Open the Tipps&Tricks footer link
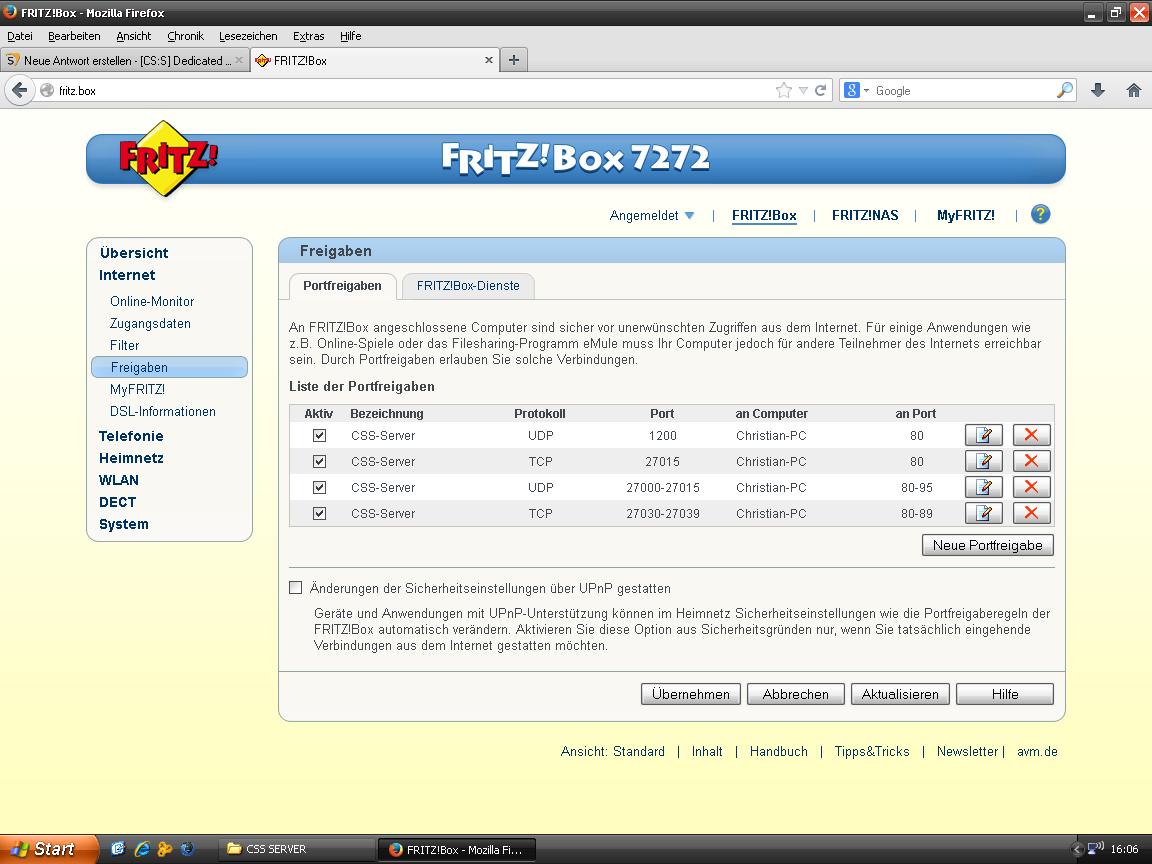Viewport: 1152px width, 864px height. (x=871, y=752)
